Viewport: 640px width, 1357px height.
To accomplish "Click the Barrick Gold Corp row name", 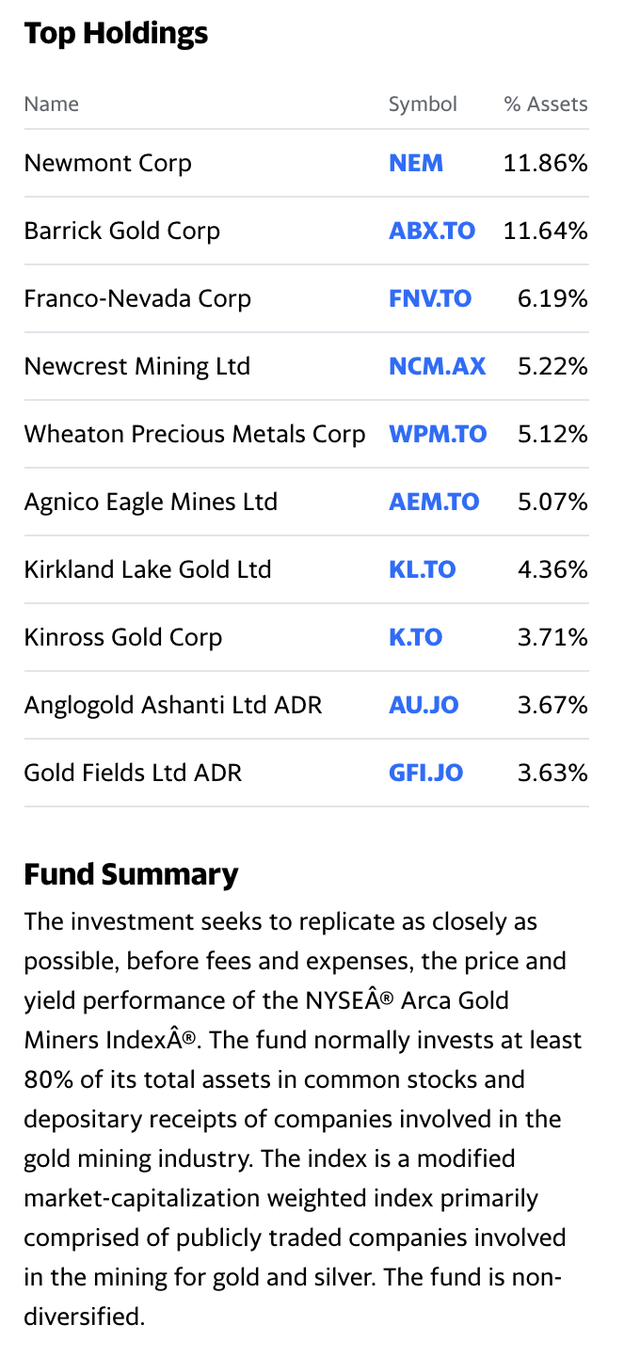I will pos(122,231).
